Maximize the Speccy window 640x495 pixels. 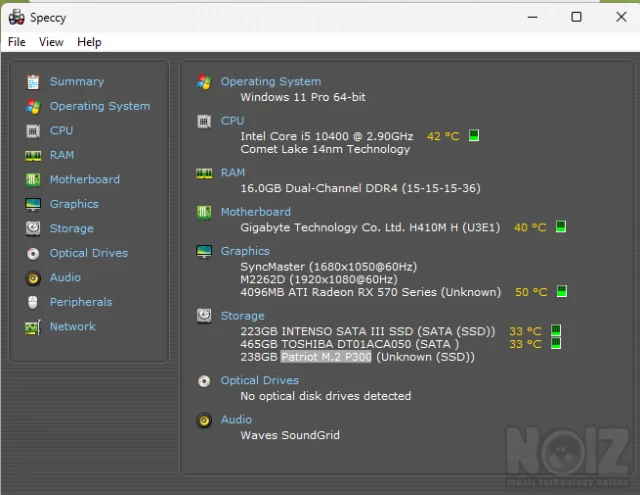pos(576,17)
